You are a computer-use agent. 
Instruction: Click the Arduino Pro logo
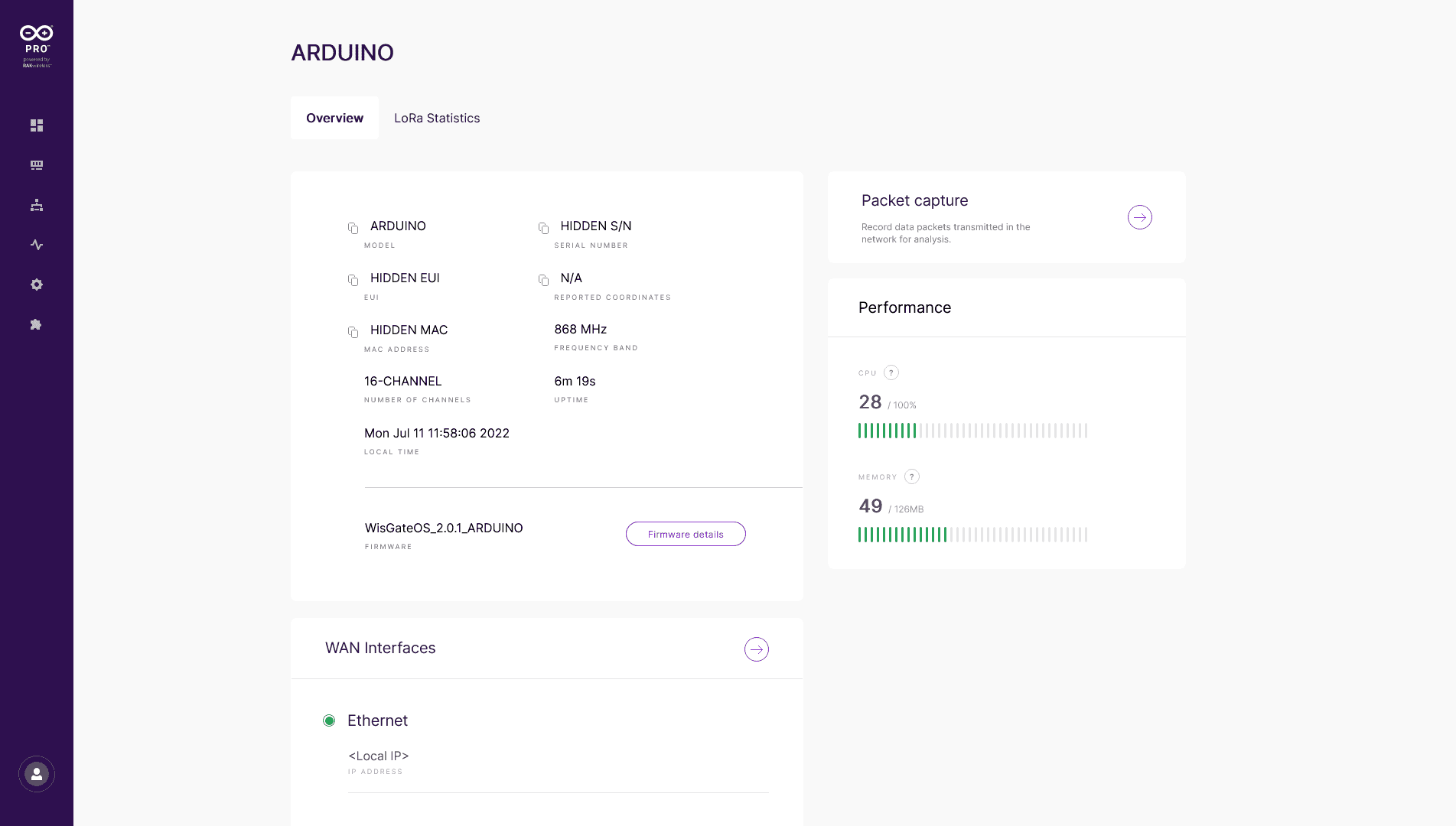click(x=37, y=44)
